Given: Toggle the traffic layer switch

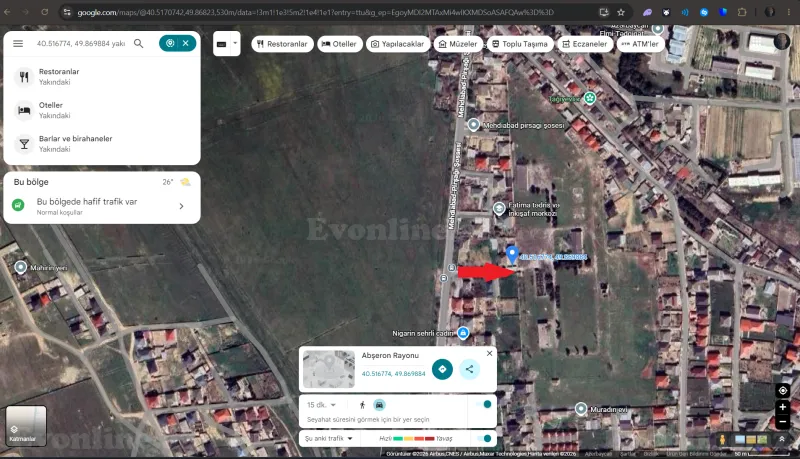Looking at the screenshot, I should (484, 438).
